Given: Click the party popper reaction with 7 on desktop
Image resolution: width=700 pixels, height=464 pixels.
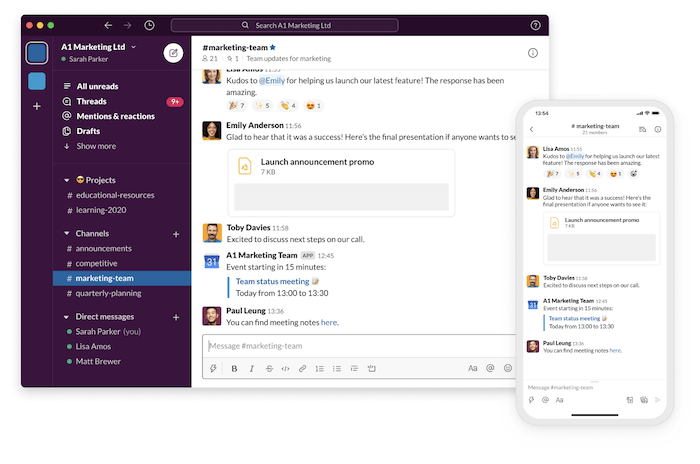Looking at the screenshot, I should point(237,106).
